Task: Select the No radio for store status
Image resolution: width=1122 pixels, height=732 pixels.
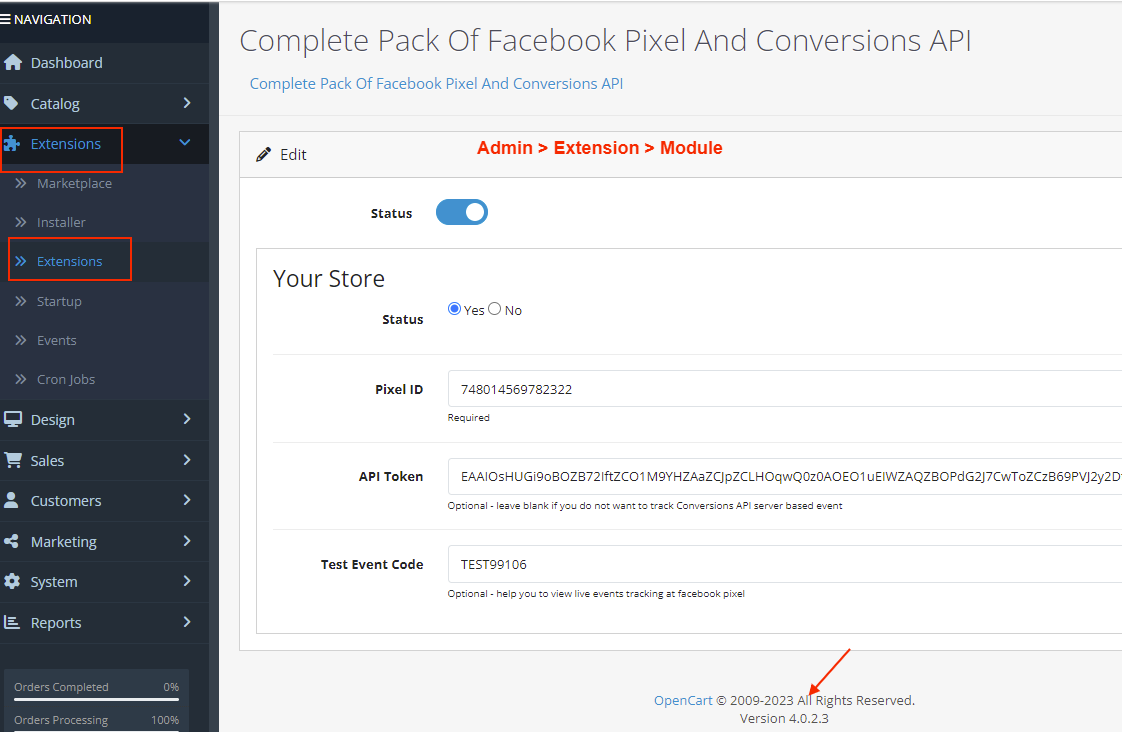Action: [x=494, y=309]
